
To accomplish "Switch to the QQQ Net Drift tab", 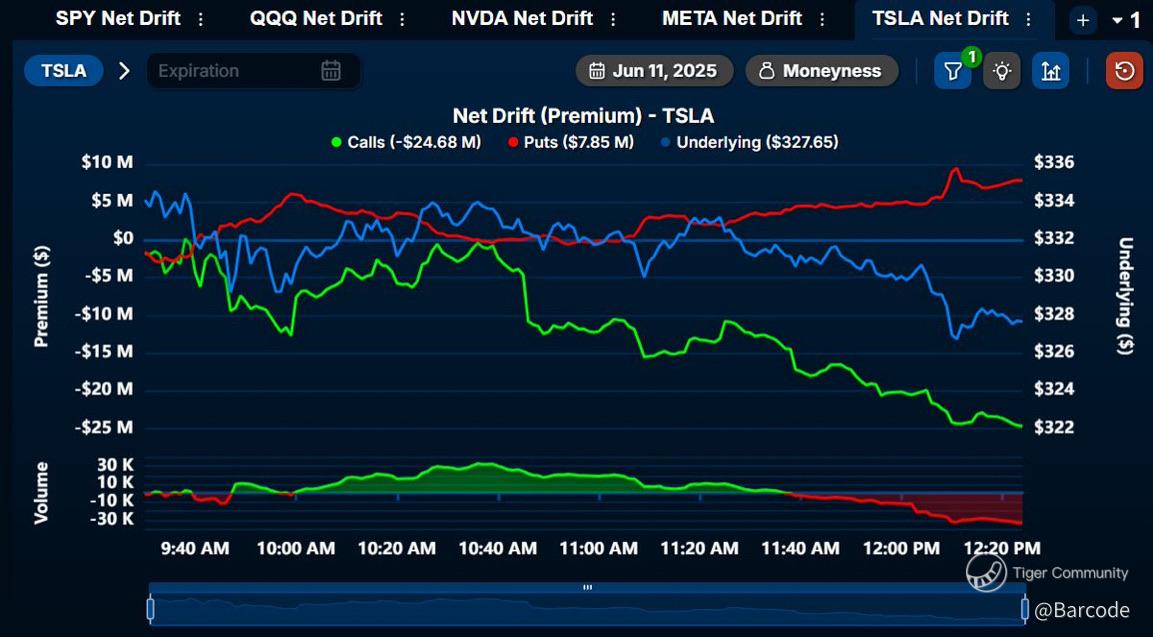I will pos(316,18).
